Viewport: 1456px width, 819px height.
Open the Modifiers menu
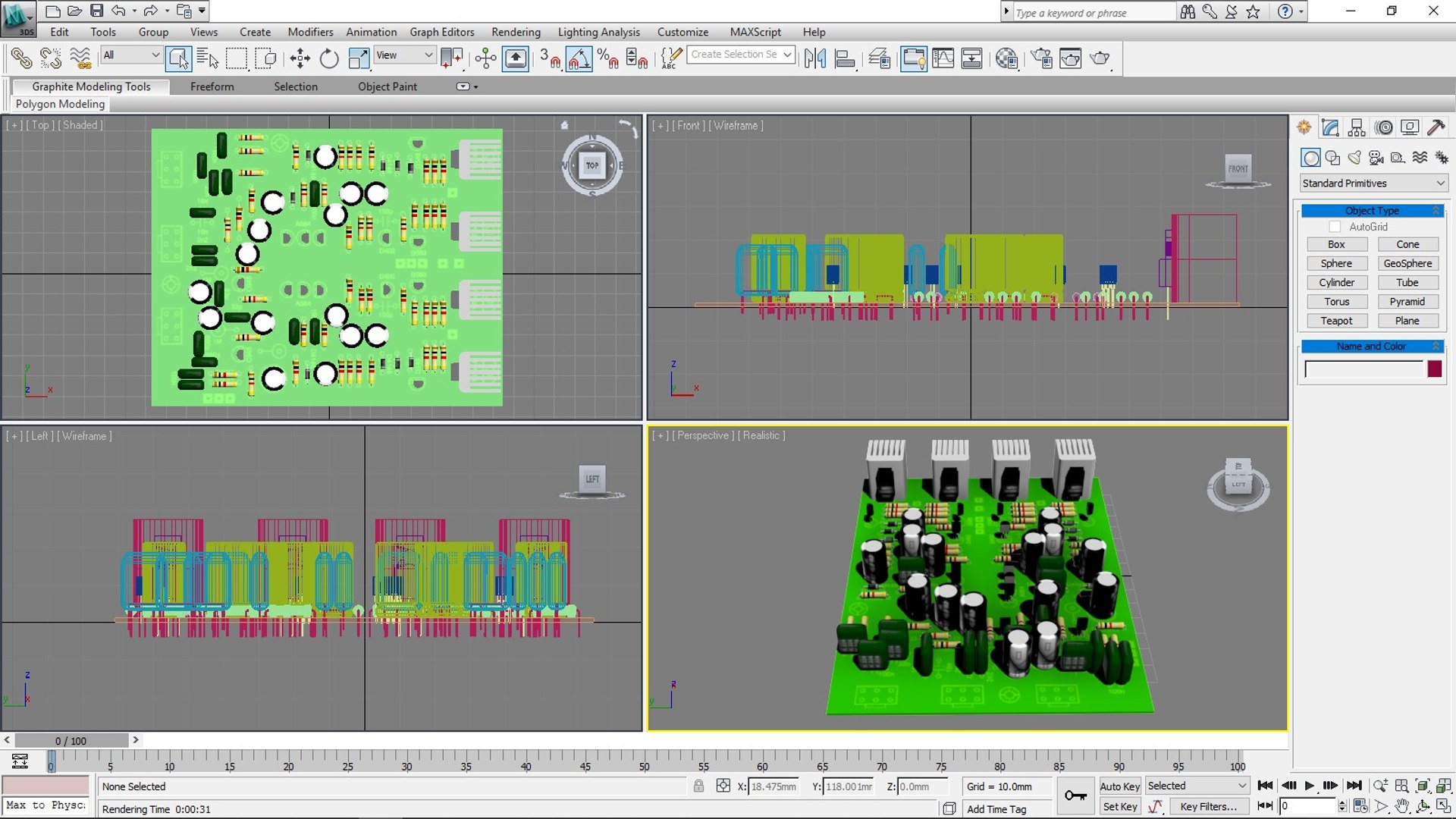(310, 32)
